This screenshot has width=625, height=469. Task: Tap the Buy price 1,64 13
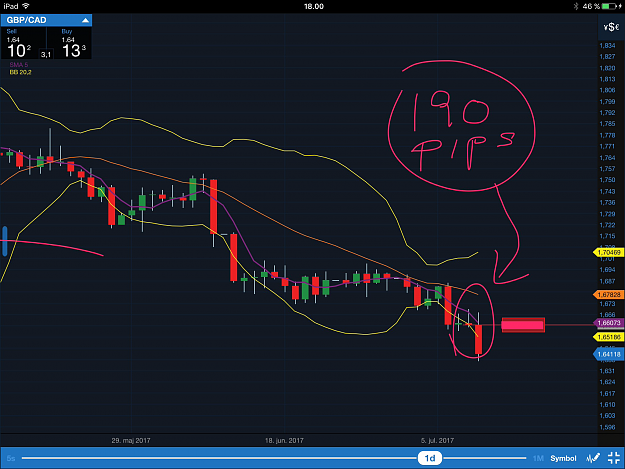pos(74,47)
